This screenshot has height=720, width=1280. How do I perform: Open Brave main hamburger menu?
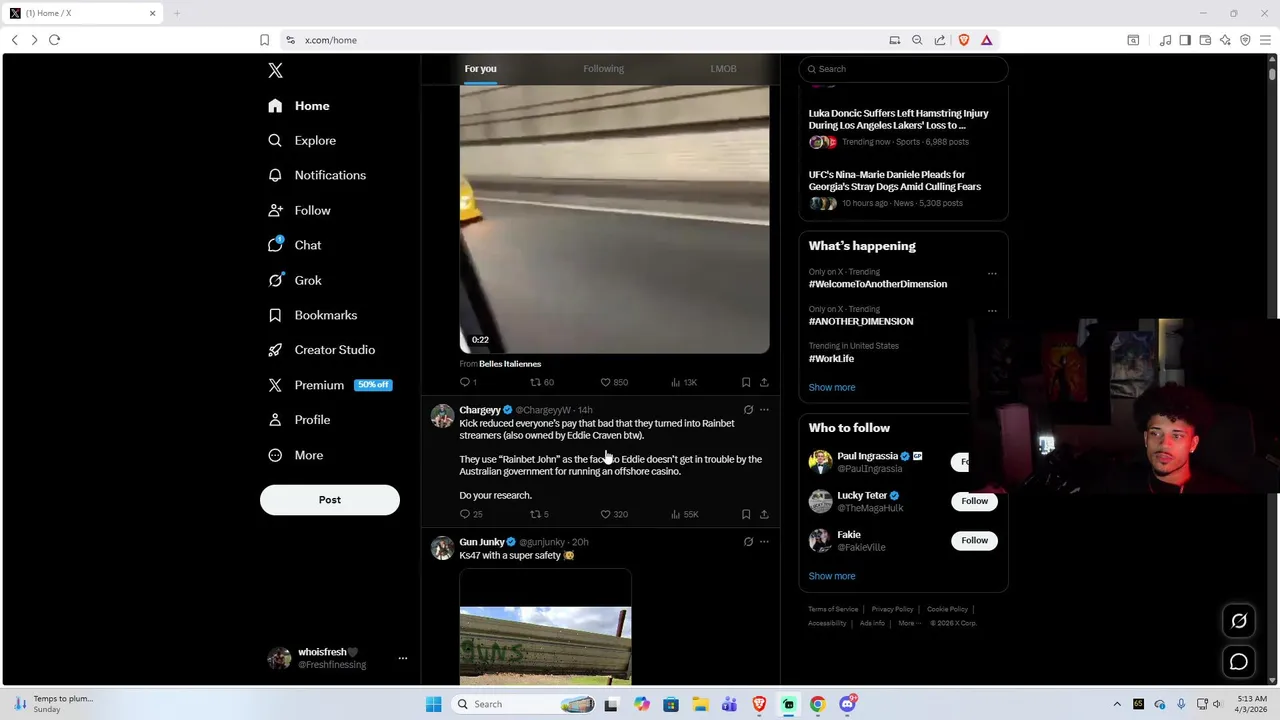click(1266, 40)
